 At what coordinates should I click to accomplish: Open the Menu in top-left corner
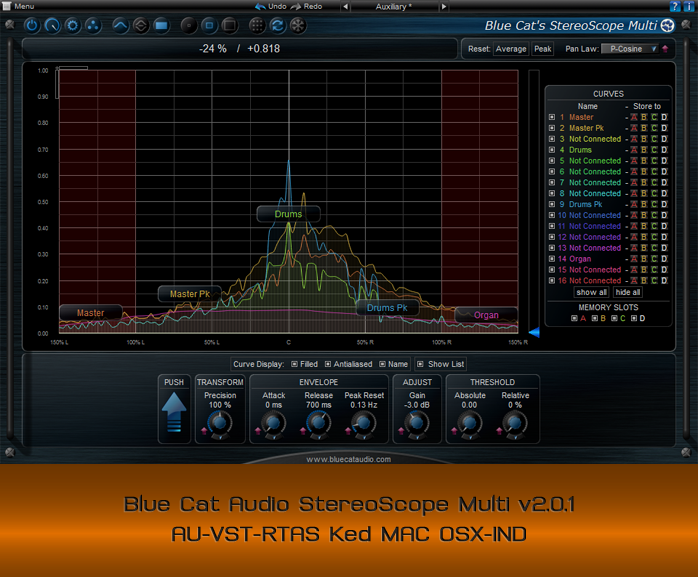(19, 6)
